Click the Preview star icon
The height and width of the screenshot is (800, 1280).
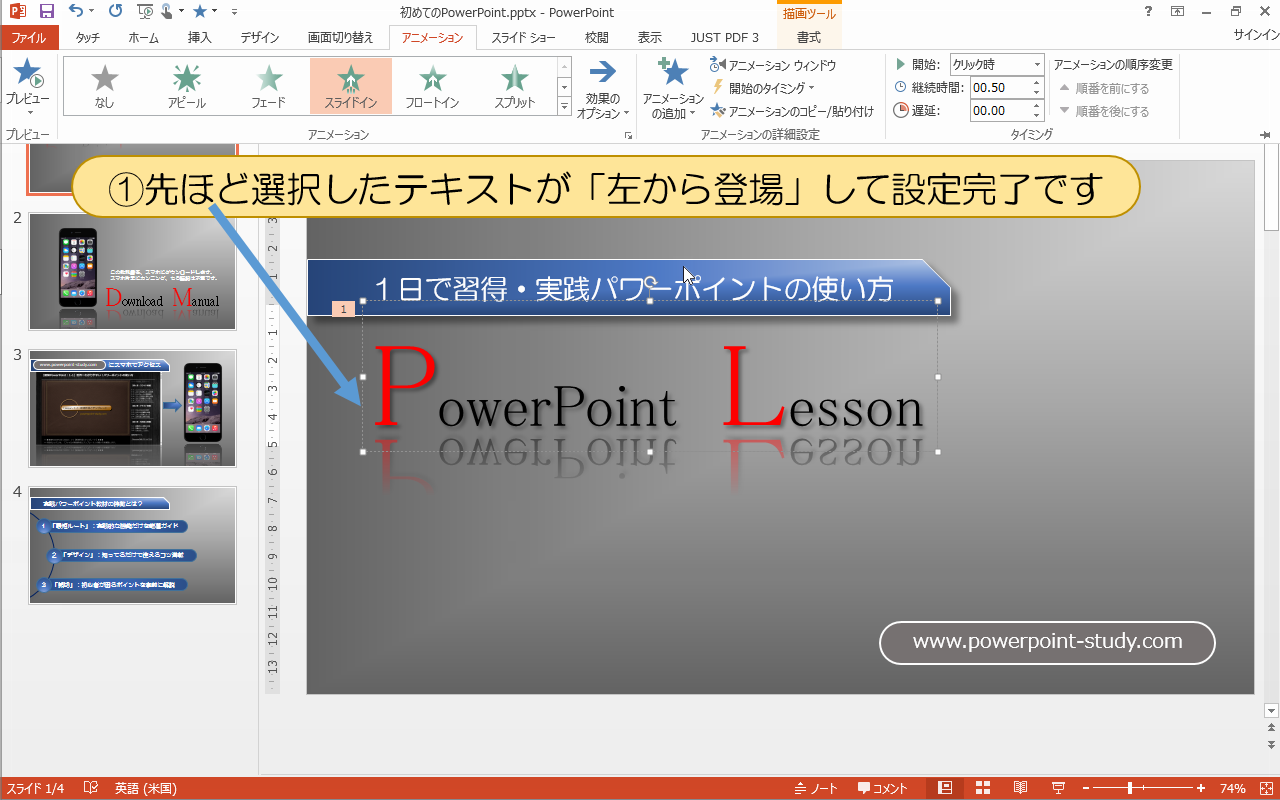[x=27, y=75]
